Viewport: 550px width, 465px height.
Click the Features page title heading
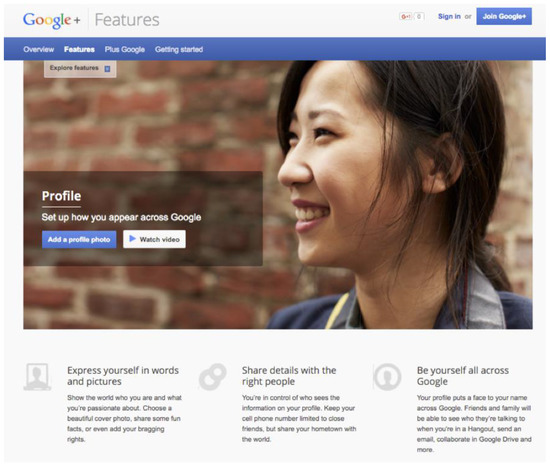pyautogui.click(x=127, y=20)
